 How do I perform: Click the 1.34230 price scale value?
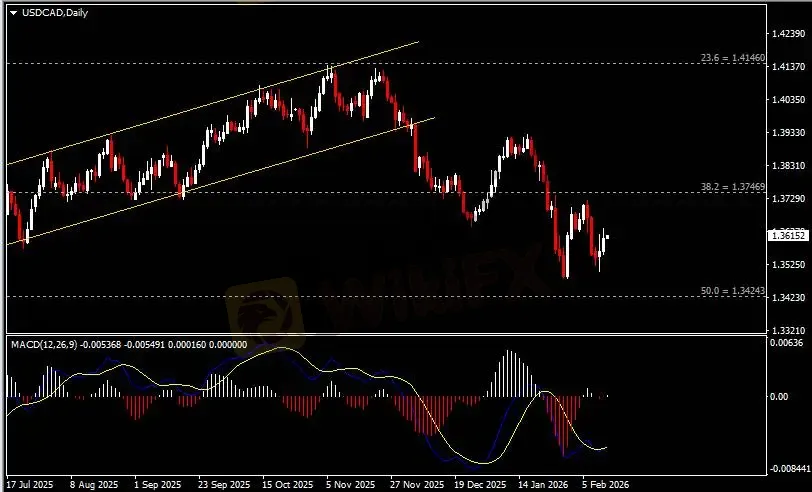pos(788,298)
